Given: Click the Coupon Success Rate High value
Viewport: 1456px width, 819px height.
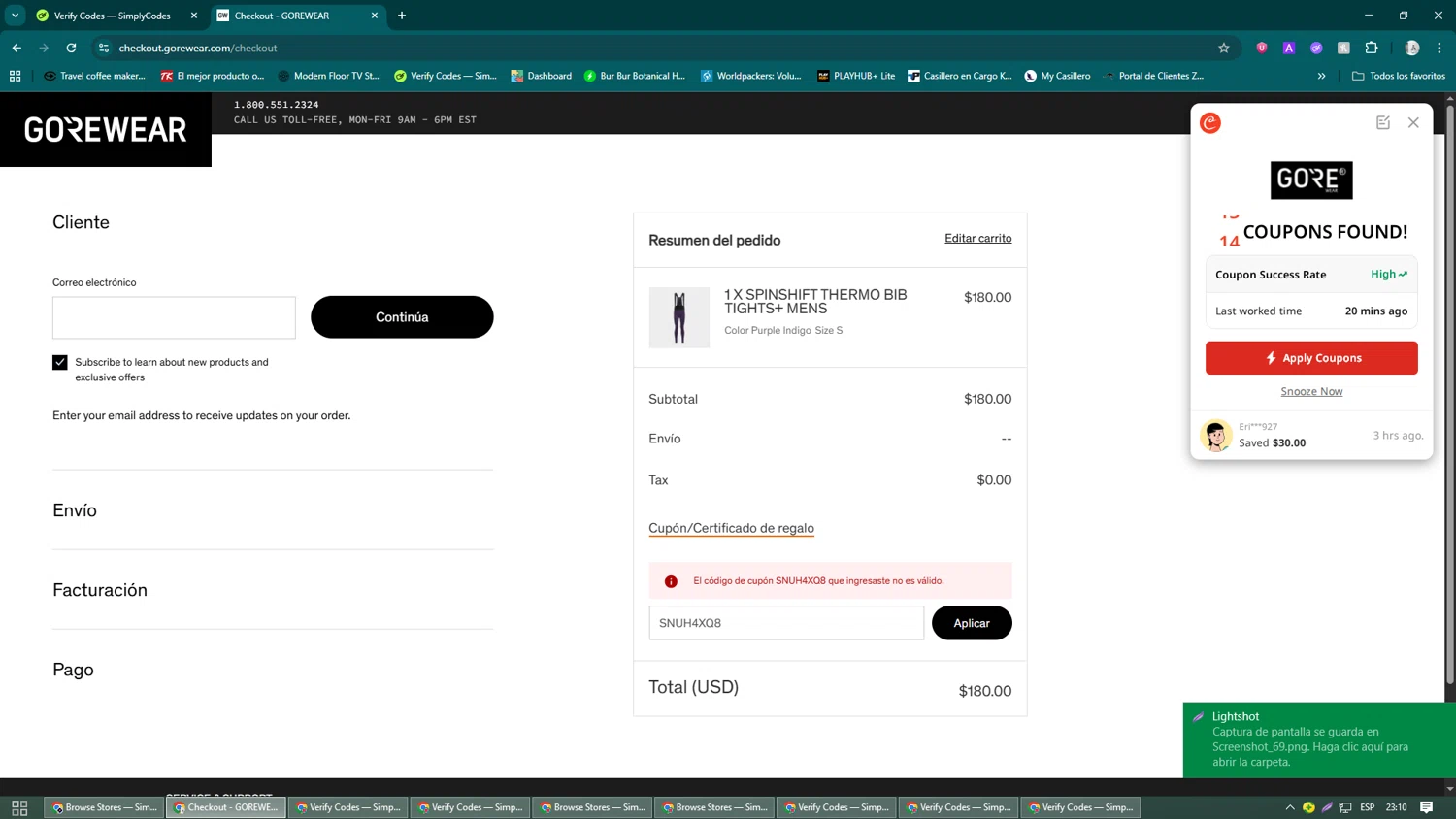Looking at the screenshot, I should 1389,274.
